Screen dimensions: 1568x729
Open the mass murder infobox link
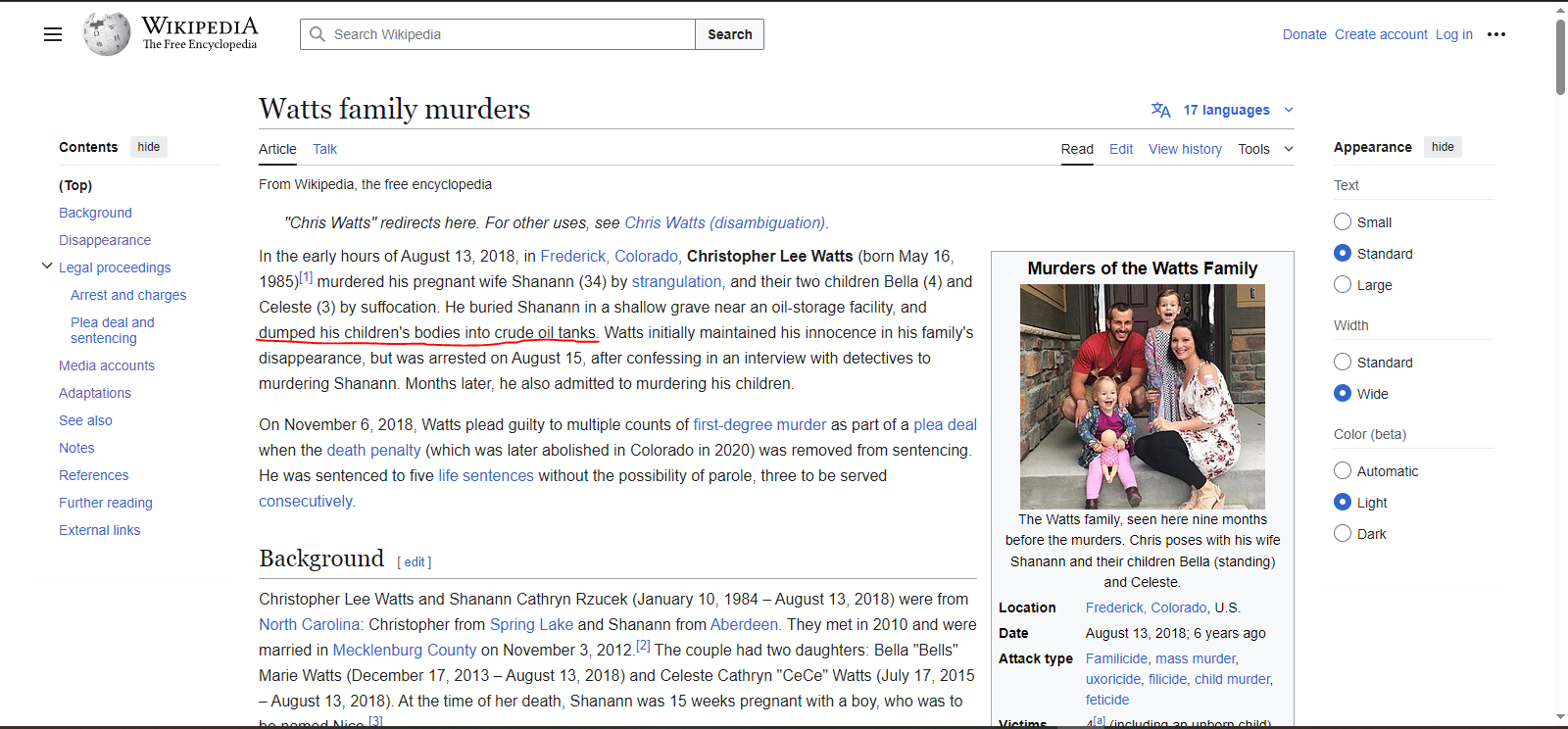(x=1196, y=658)
